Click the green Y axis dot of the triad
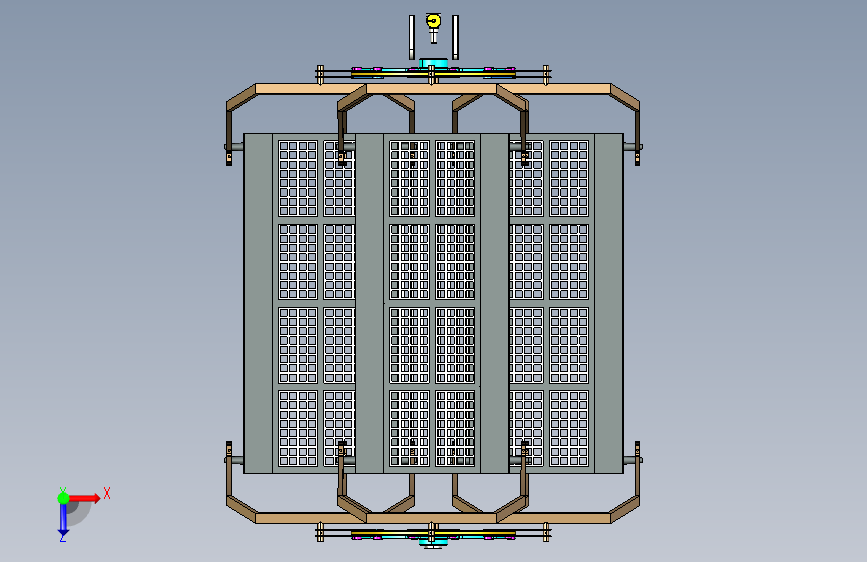The width and height of the screenshot is (867, 562). (63, 498)
